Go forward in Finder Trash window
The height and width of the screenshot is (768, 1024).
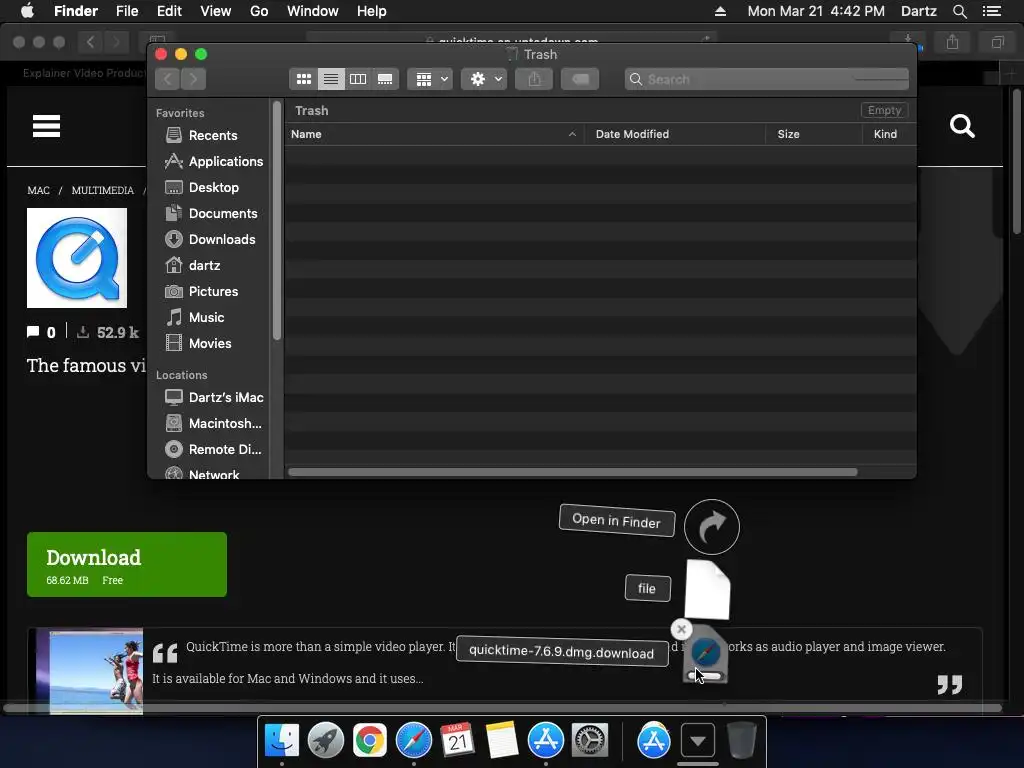click(193, 79)
